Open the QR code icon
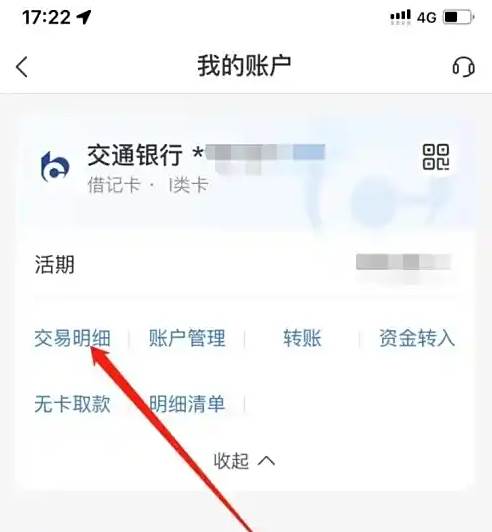Image resolution: width=492 pixels, height=532 pixels. coord(436,157)
